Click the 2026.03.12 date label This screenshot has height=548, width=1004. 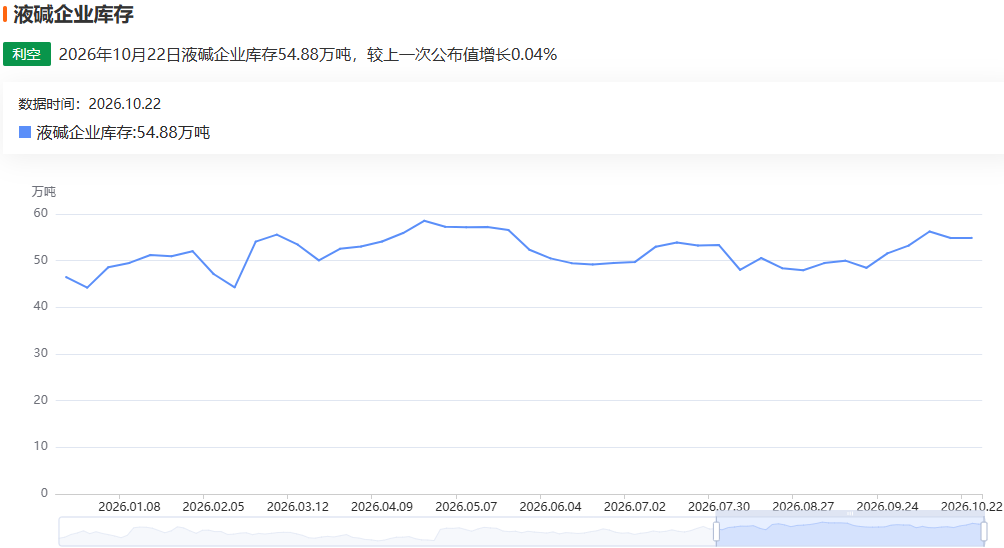pyautogui.click(x=298, y=506)
